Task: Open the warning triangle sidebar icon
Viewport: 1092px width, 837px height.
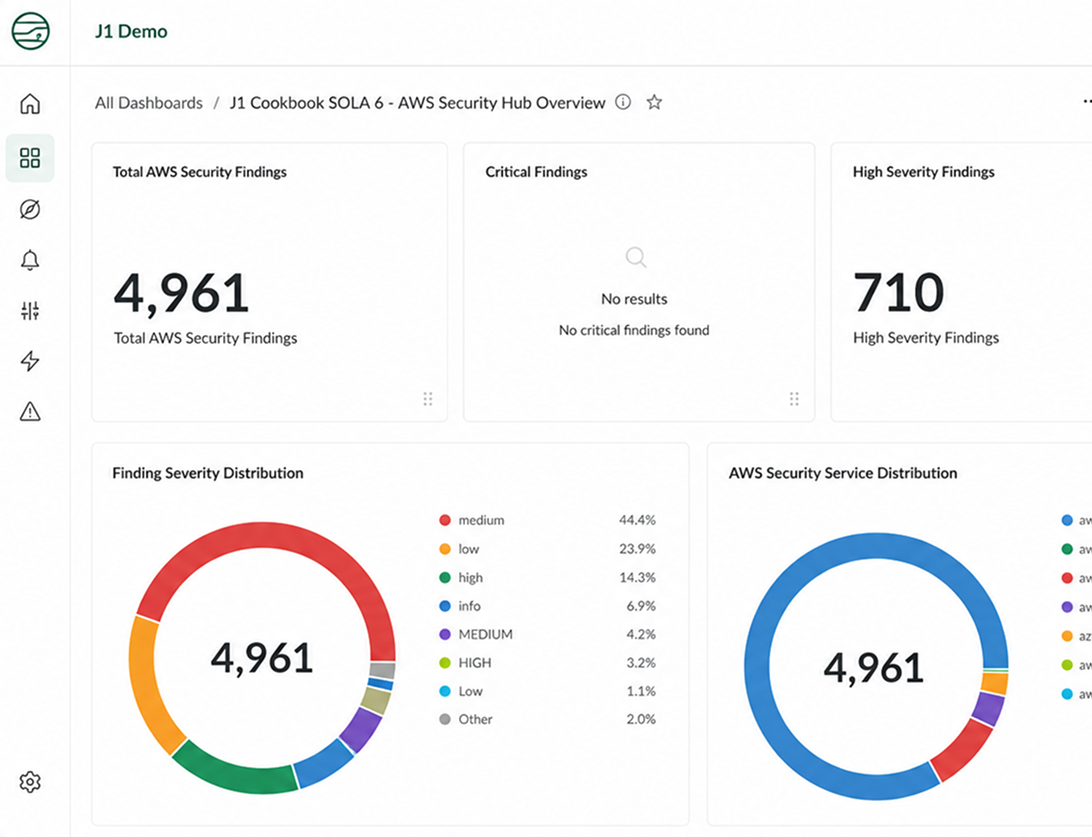Action: [30, 412]
